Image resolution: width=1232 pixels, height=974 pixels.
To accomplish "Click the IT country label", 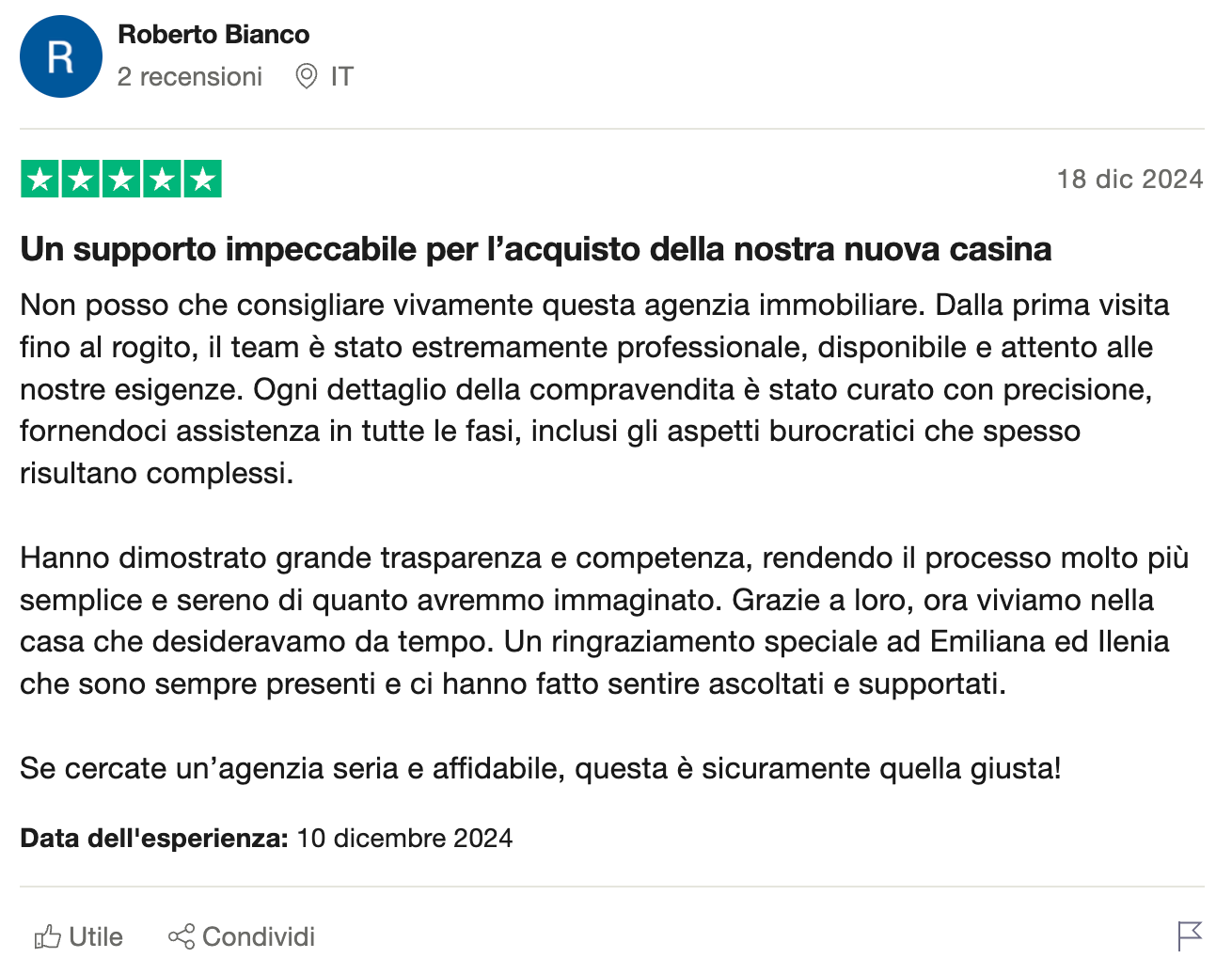I will click(342, 76).
